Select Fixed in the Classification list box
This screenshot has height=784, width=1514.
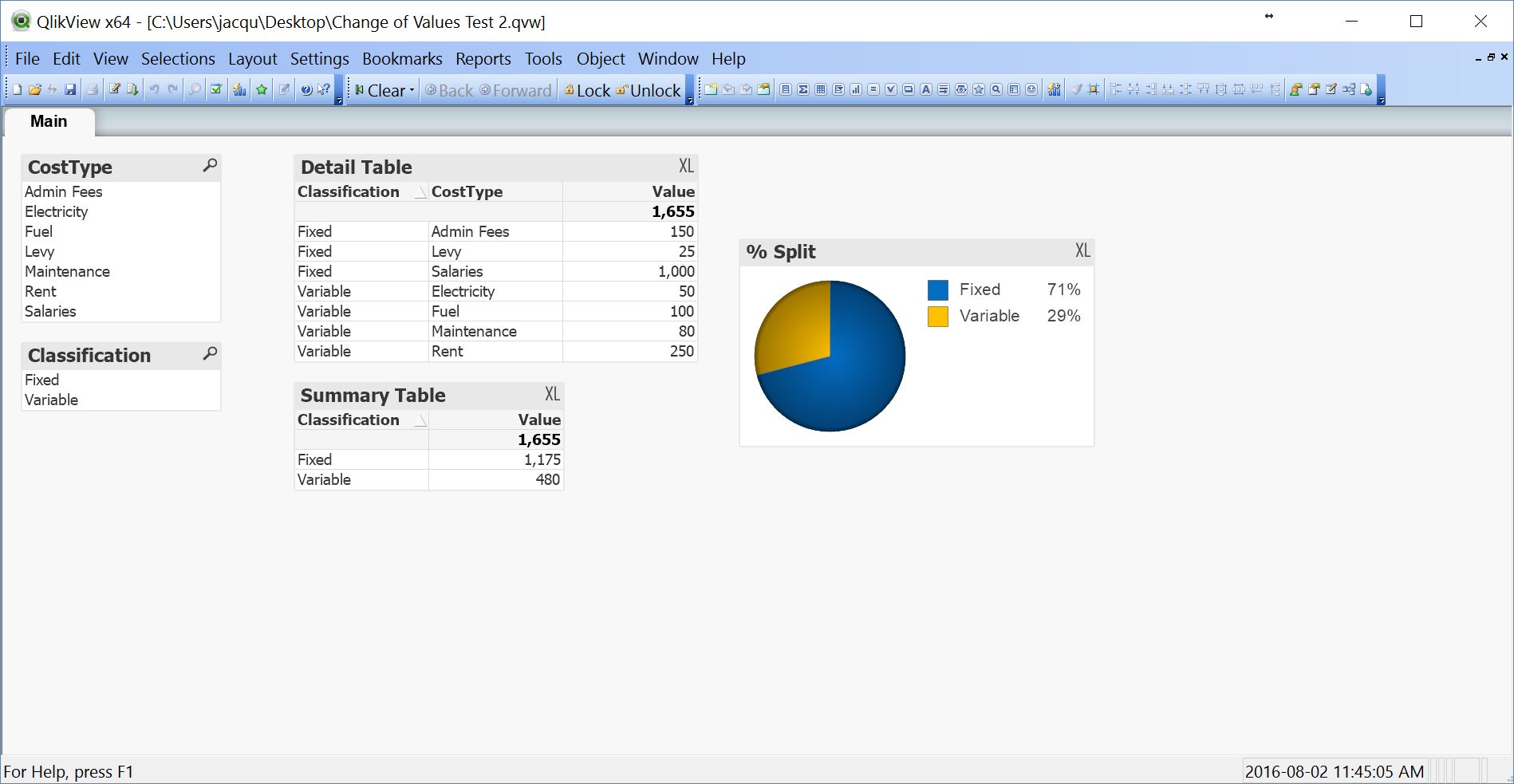(120, 380)
